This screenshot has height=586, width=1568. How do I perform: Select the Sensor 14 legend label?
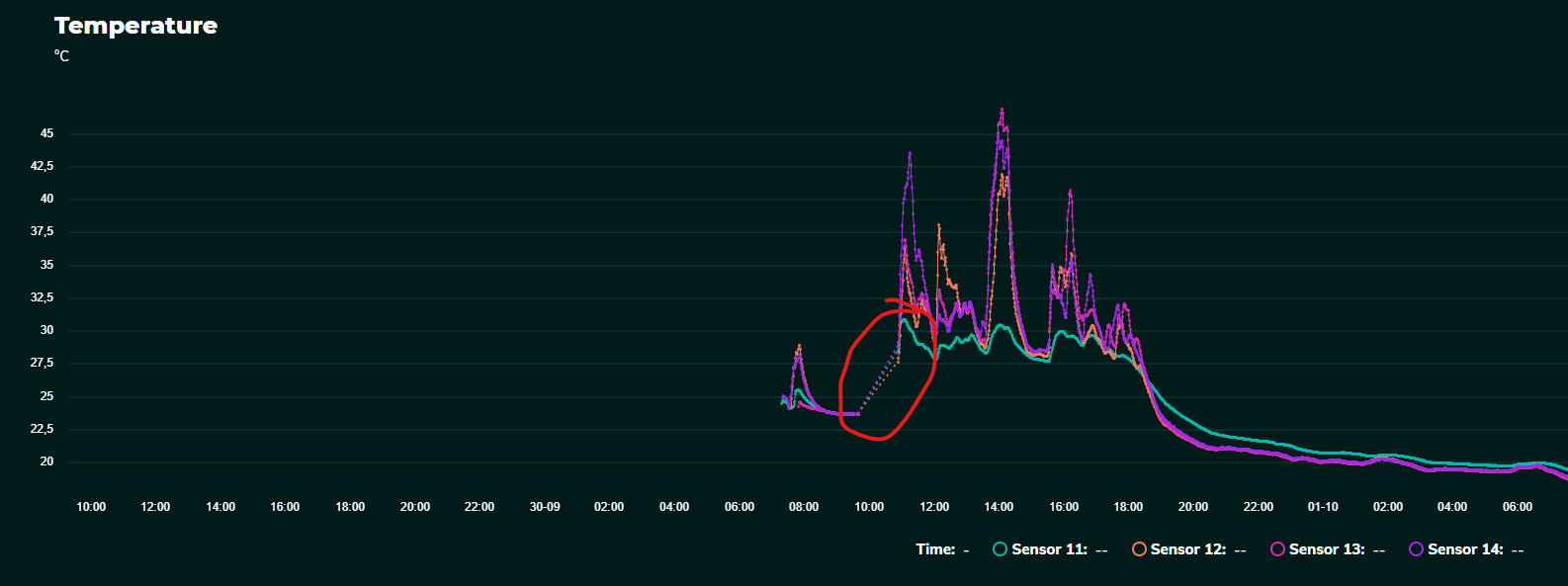1465,549
